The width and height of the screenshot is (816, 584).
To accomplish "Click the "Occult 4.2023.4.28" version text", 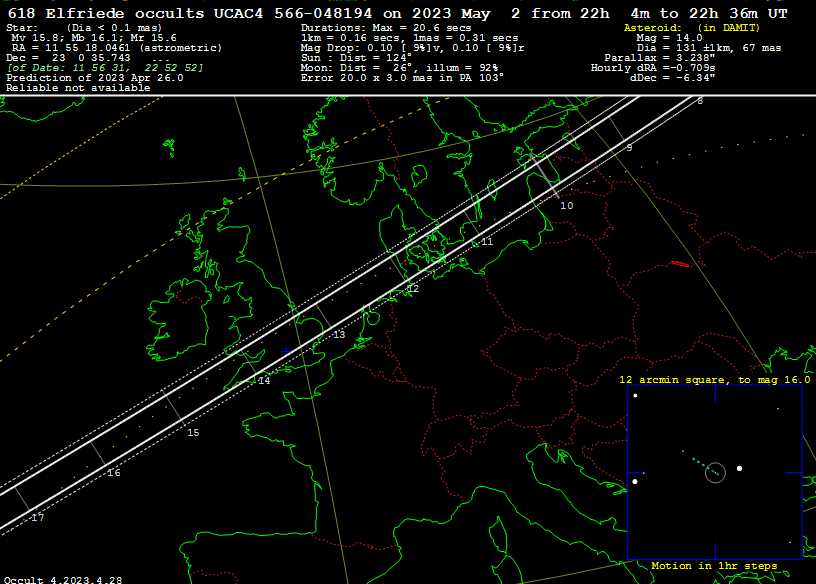I will [x=63, y=579].
